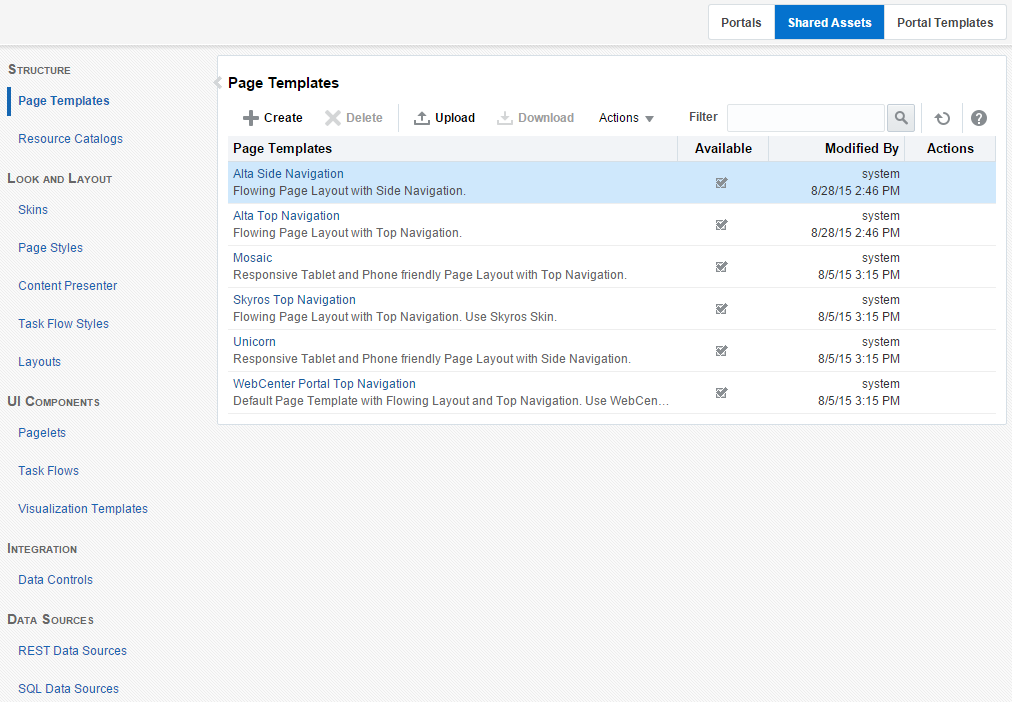Go to REST Data Sources
This screenshot has height=702, width=1012.
point(72,651)
